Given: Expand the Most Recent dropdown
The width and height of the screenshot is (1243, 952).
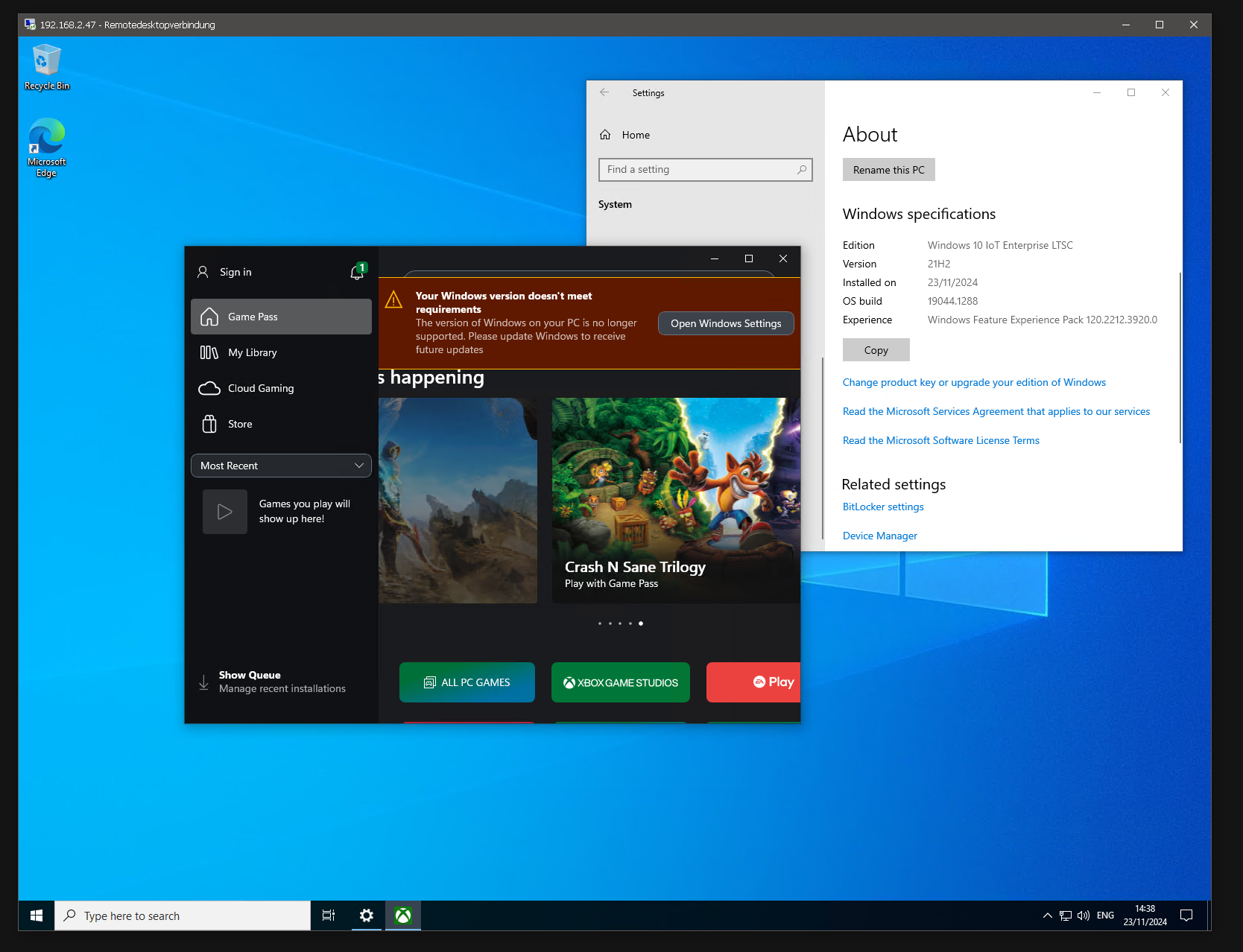Looking at the screenshot, I should pyautogui.click(x=281, y=466).
